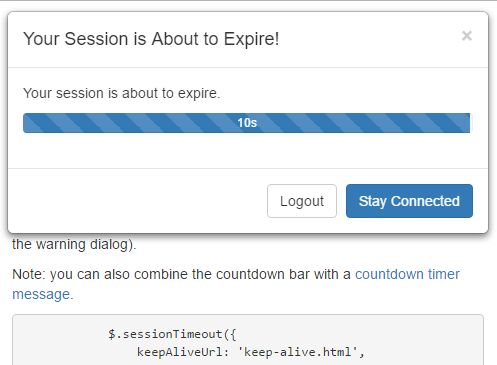Close the session expiry dialog with X
The height and width of the screenshot is (365, 497).
click(x=467, y=36)
